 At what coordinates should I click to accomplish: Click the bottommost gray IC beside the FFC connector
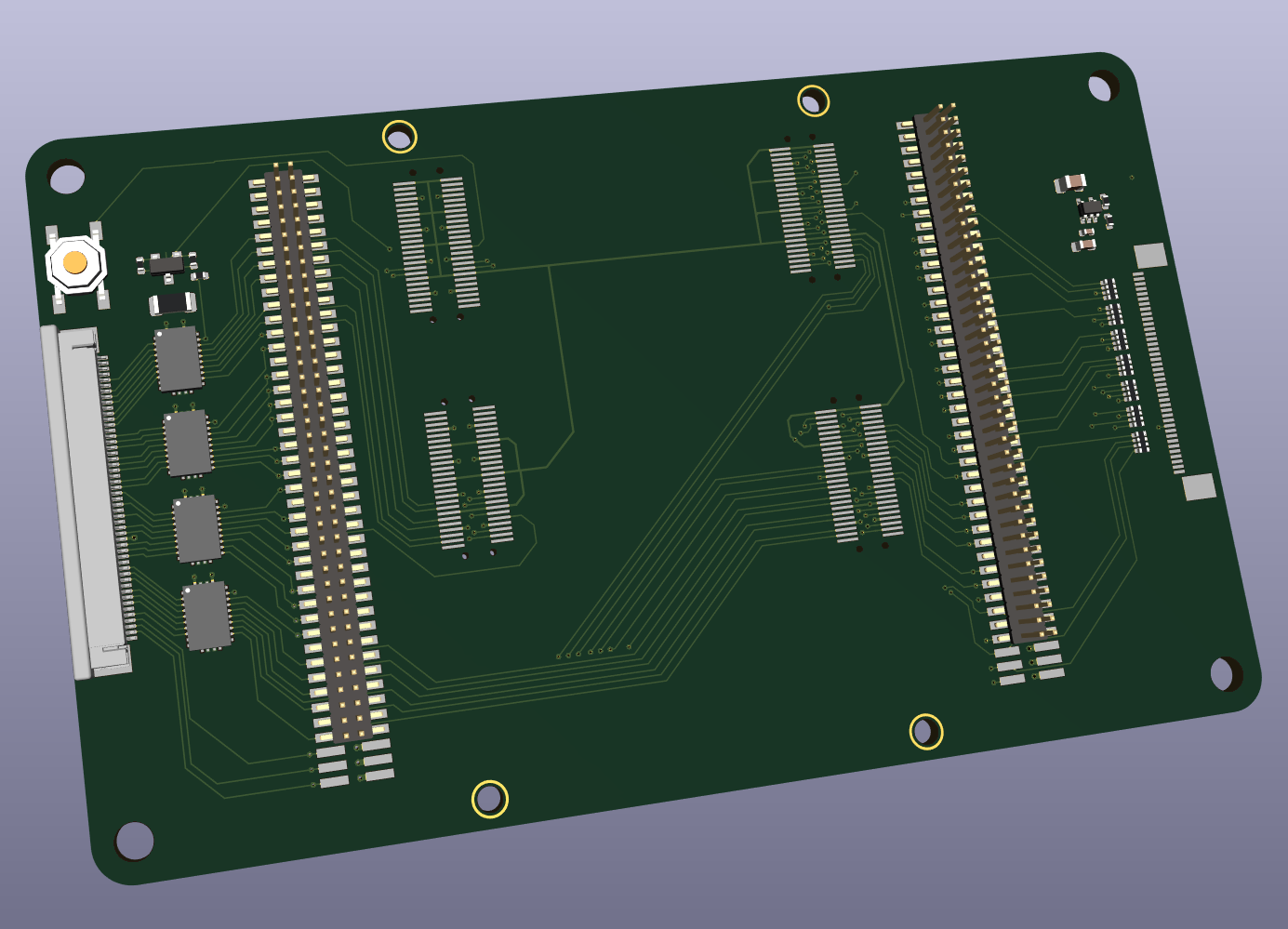[206, 617]
